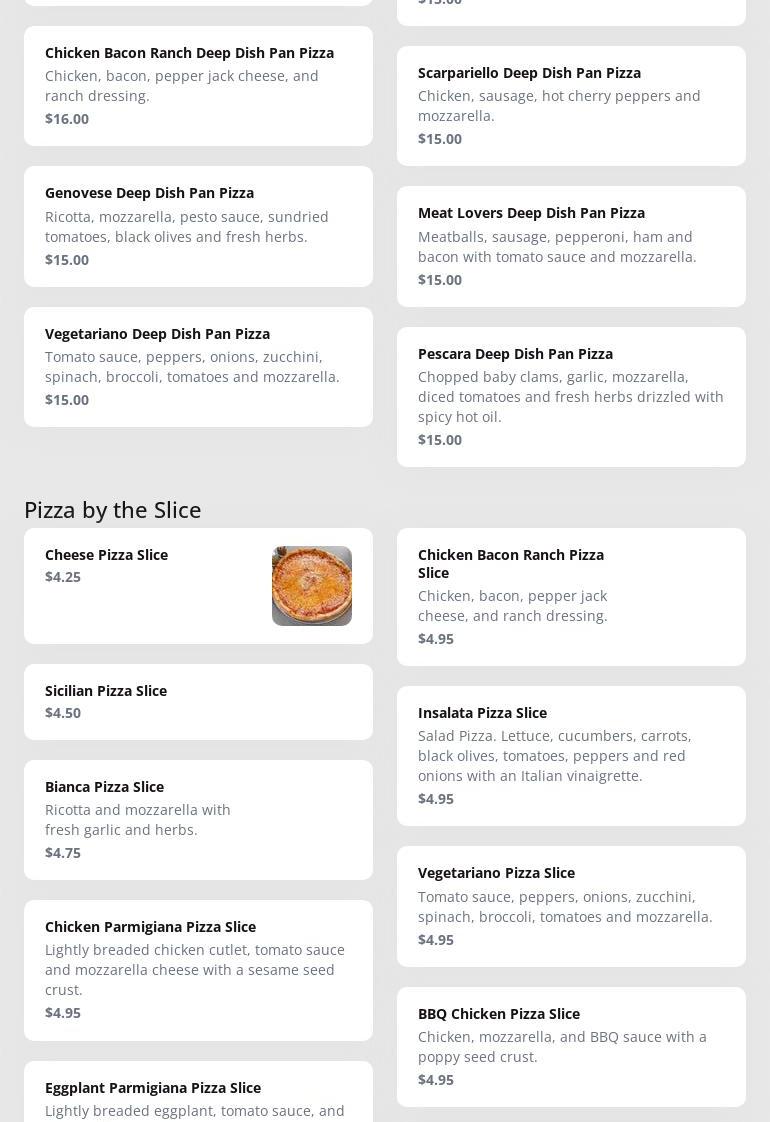
Task: Choose Chicken Parmigiana Pizza Slice
Action: [x=150, y=927]
